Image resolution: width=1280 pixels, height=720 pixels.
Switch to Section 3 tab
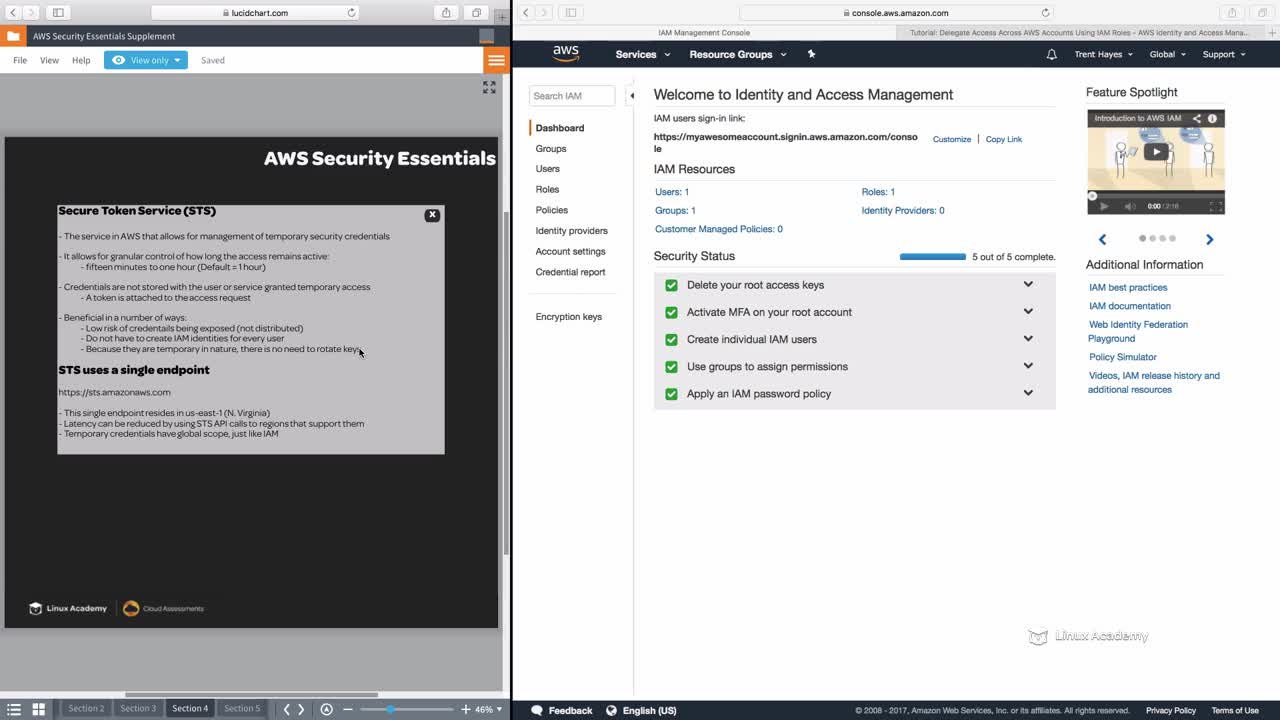138,708
